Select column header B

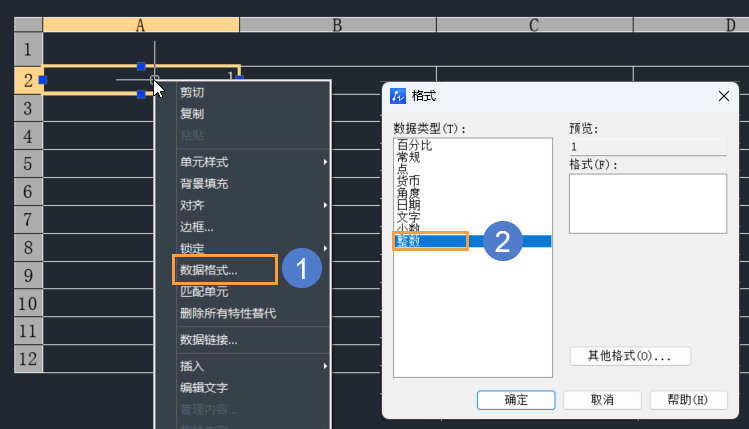pyautogui.click(x=338, y=25)
